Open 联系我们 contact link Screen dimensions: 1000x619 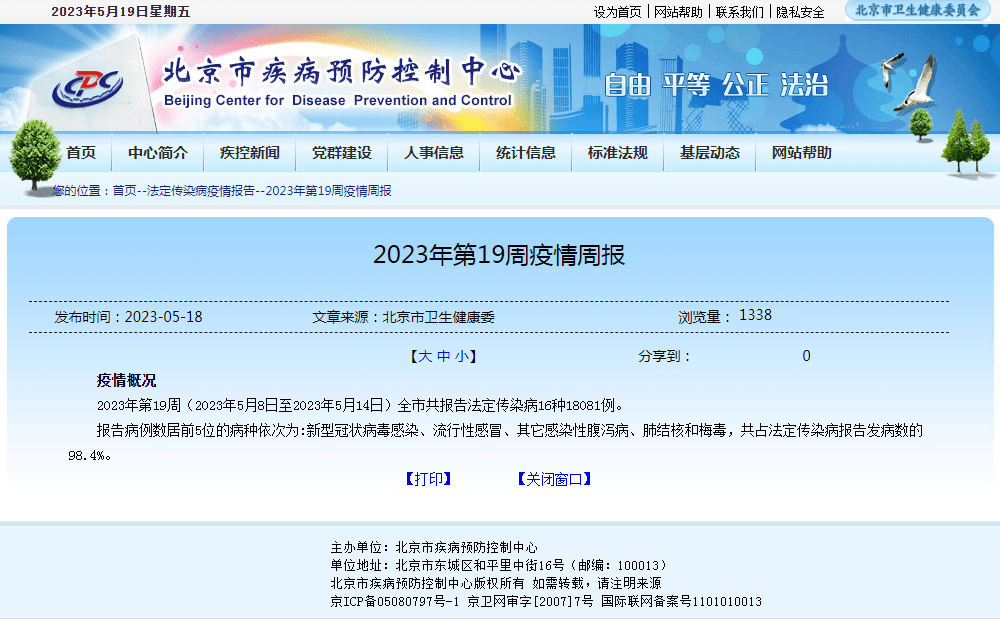click(x=740, y=13)
